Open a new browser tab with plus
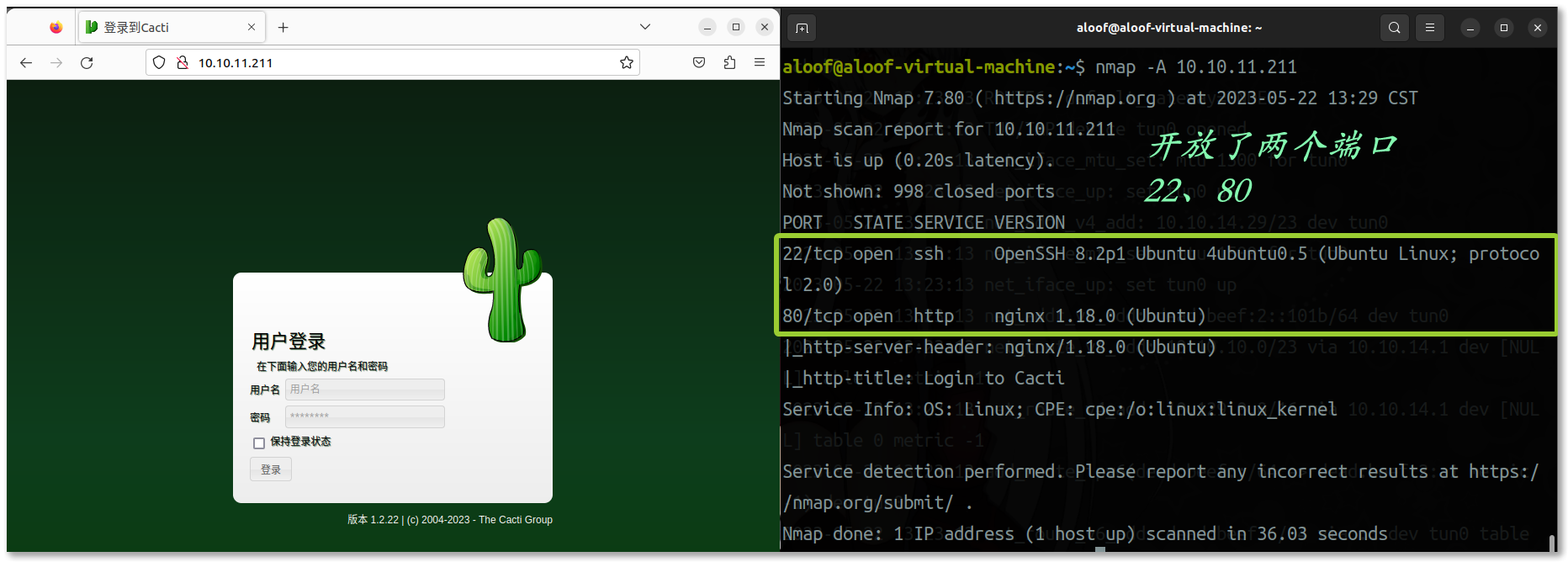 pos(283,28)
